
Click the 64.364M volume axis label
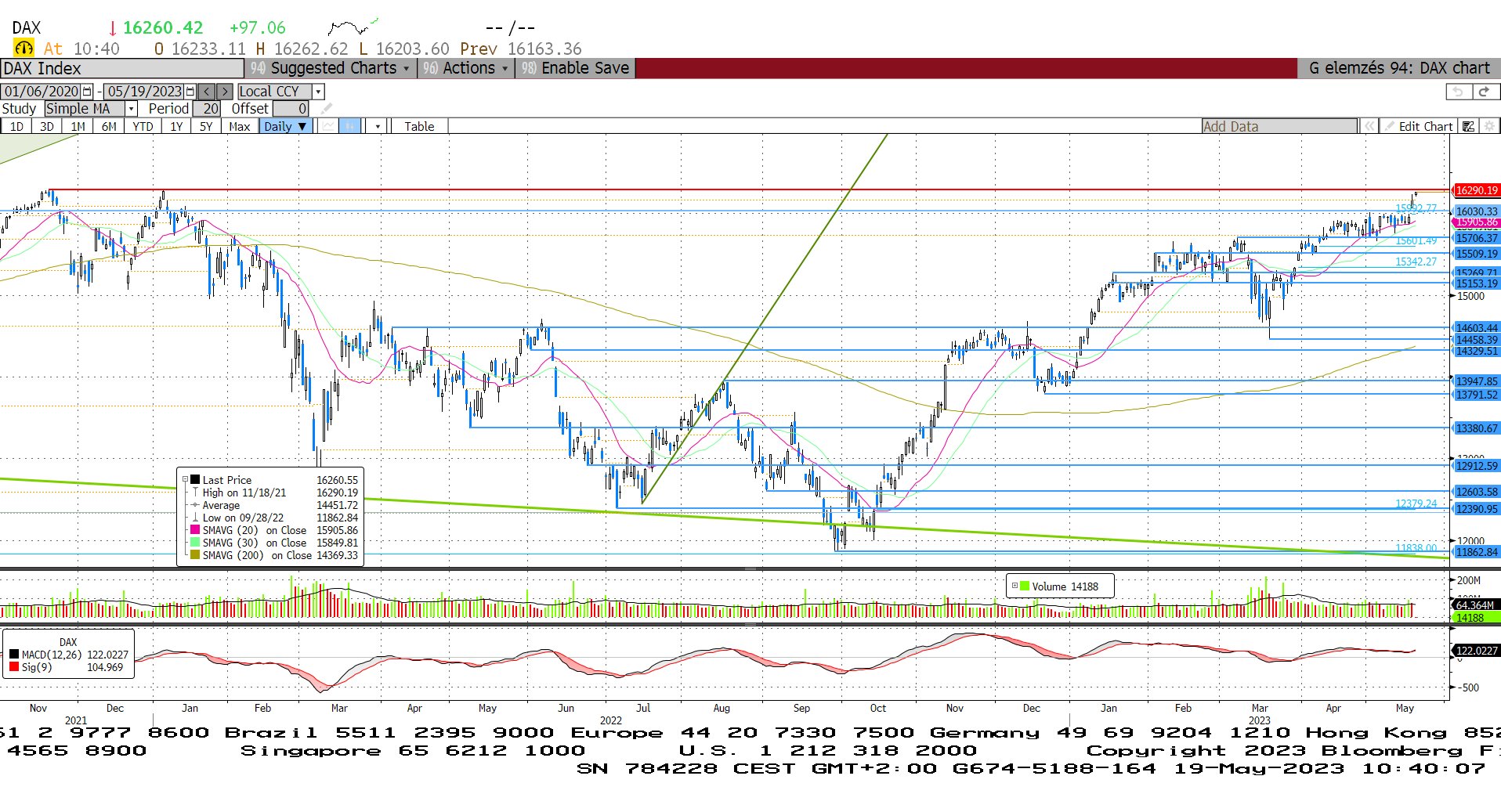pyautogui.click(x=1475, y=605)
